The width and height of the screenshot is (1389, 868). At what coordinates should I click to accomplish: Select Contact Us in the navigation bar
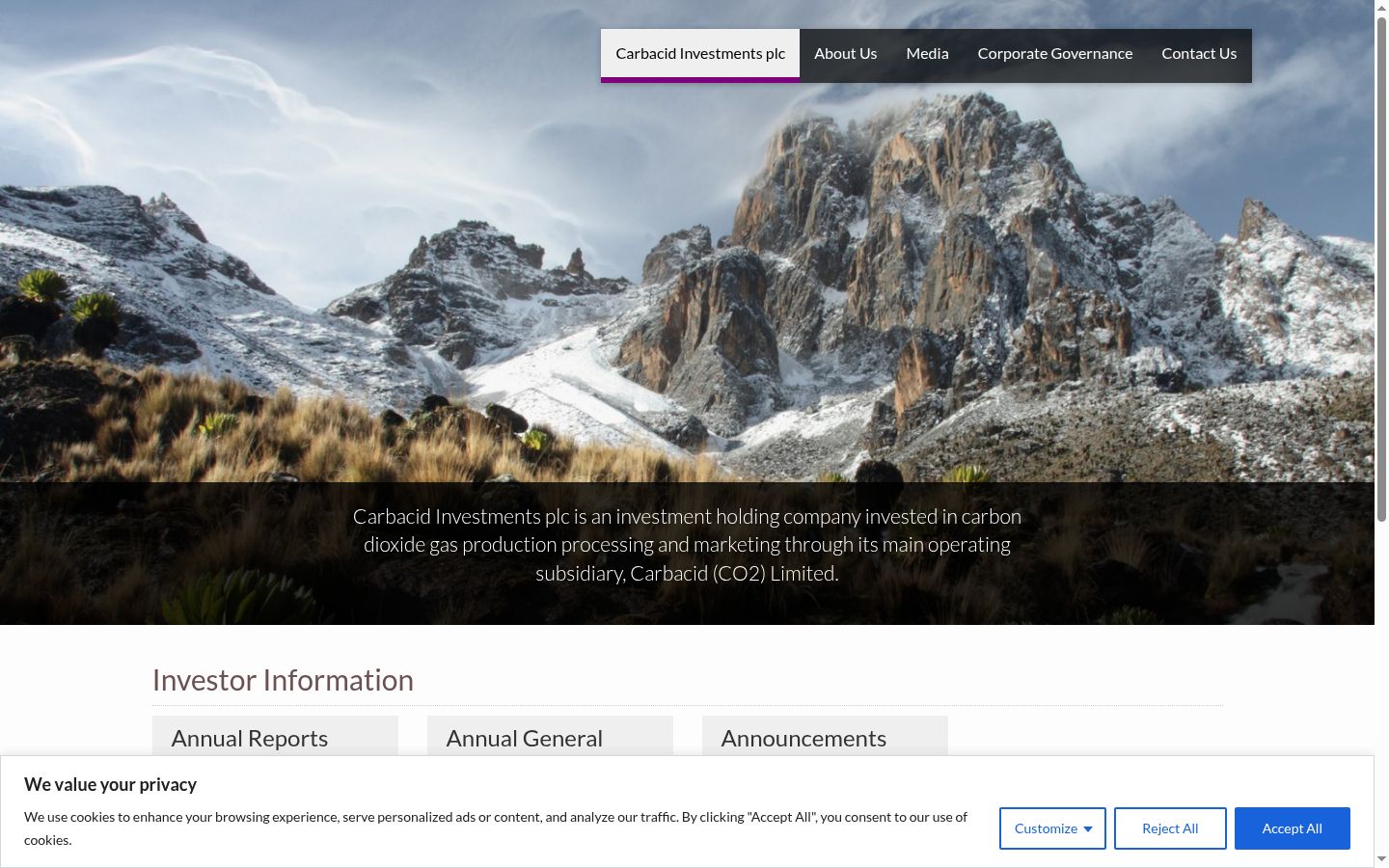pyautogui.click(x=1199, y=54)
